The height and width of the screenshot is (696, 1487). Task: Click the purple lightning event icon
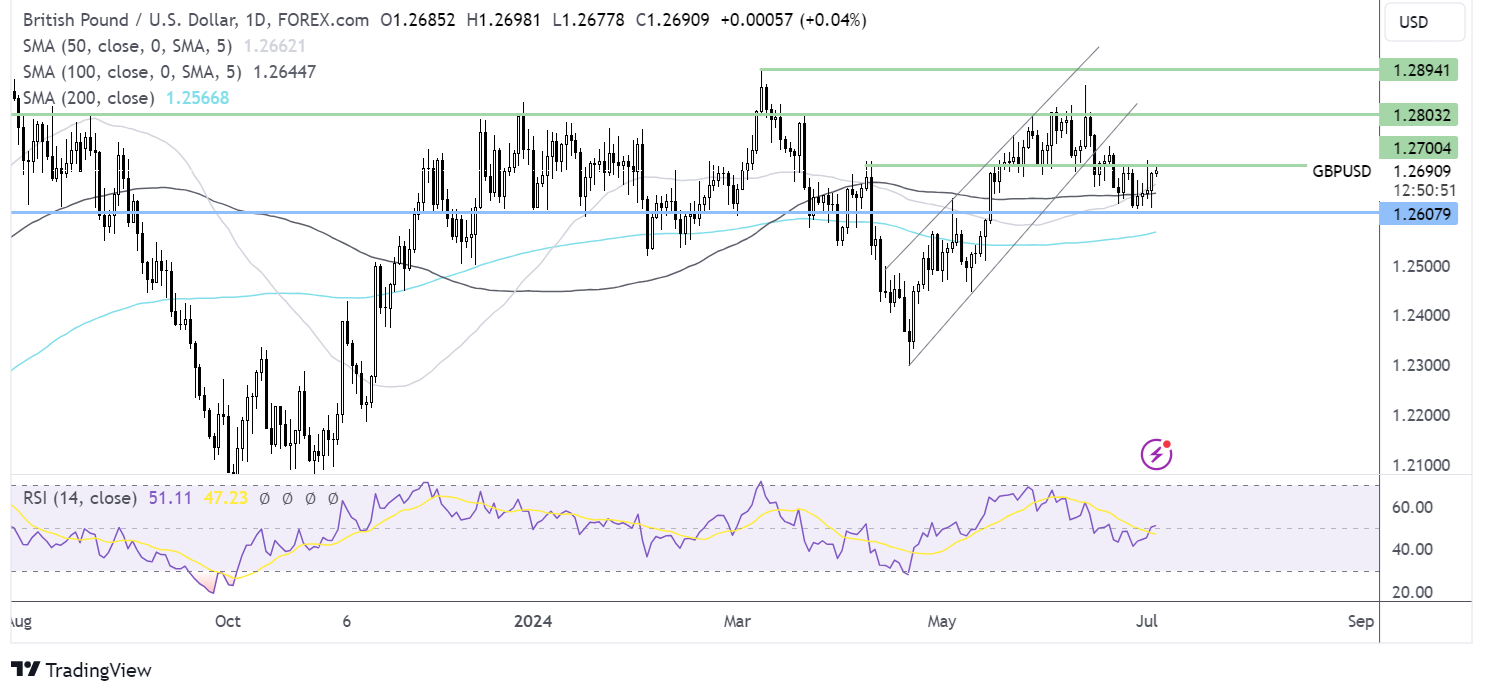click(1157, 454)
